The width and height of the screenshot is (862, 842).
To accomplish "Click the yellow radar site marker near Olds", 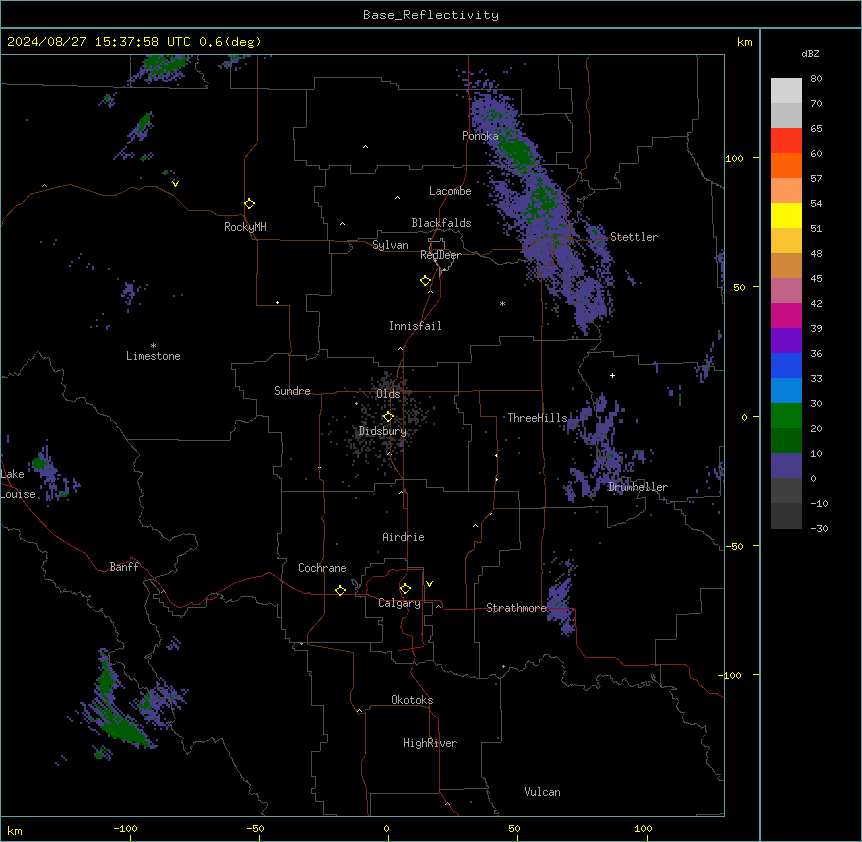I will click(388, 417).
